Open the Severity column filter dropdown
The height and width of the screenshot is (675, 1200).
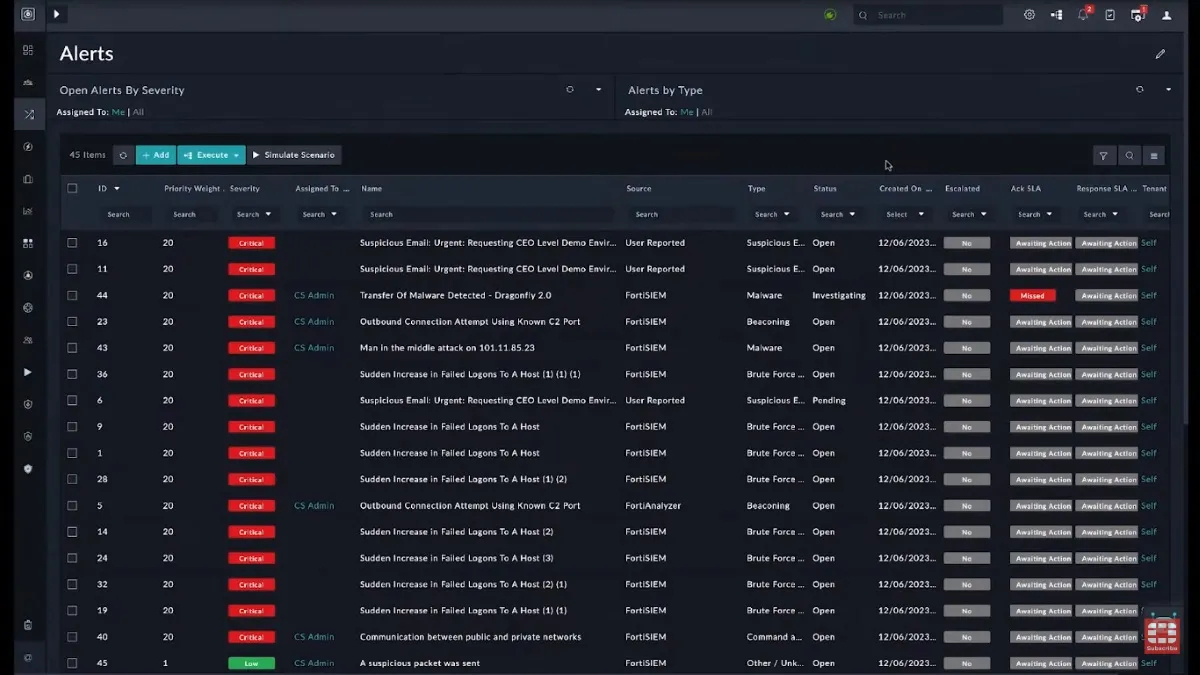pos(254,214)
